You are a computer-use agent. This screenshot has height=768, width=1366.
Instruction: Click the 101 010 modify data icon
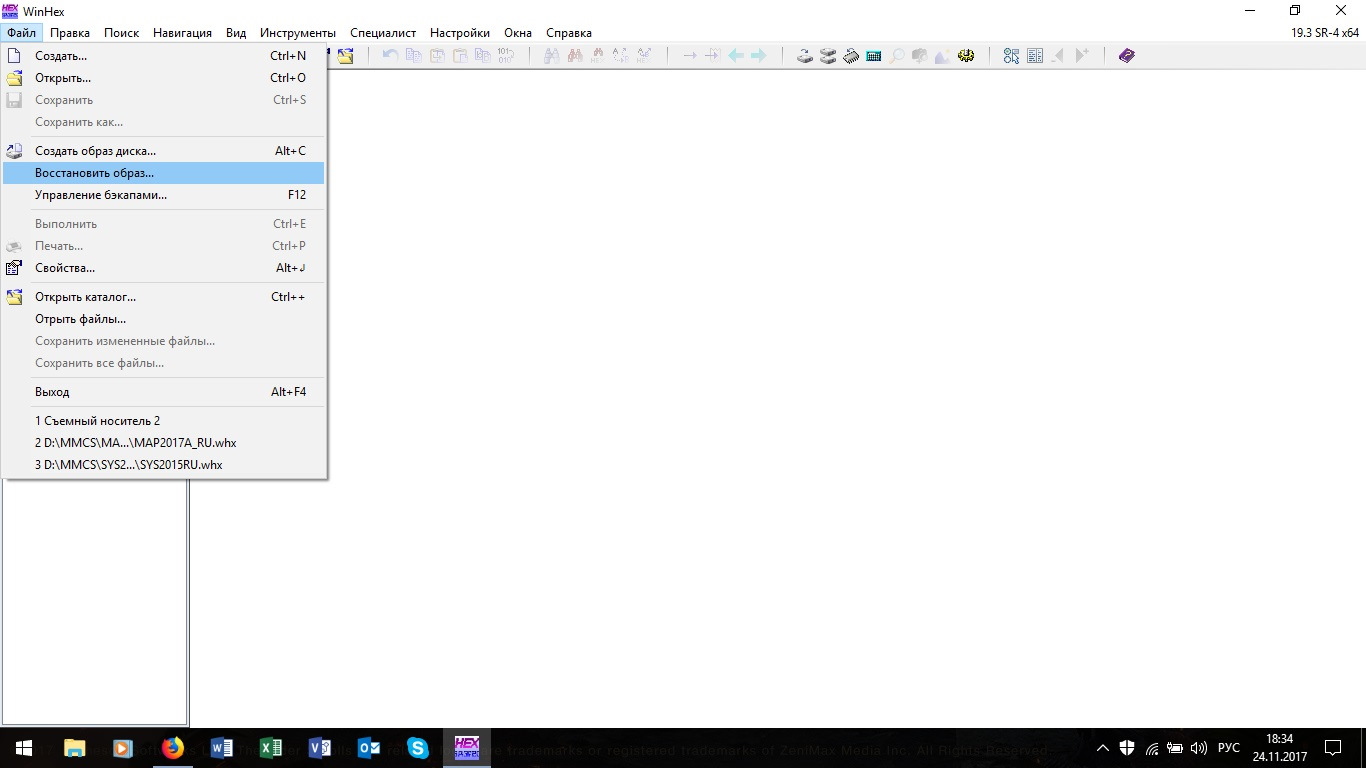coord(505,56)
